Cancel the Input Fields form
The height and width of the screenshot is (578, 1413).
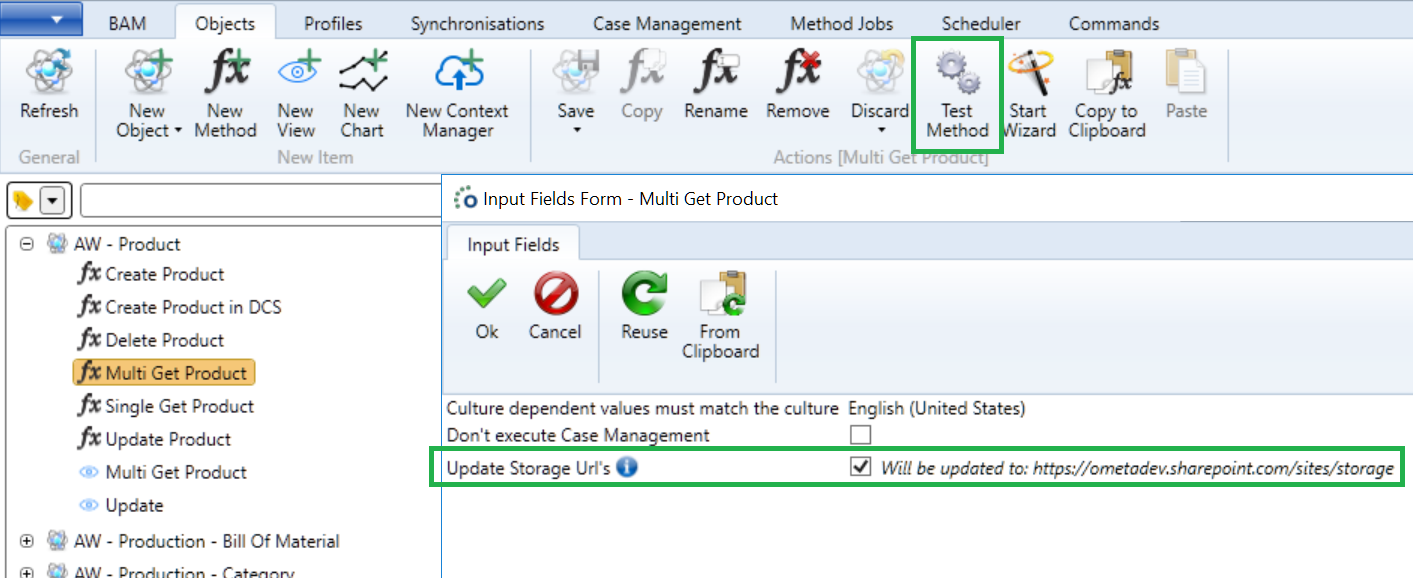tap(555, 308)
